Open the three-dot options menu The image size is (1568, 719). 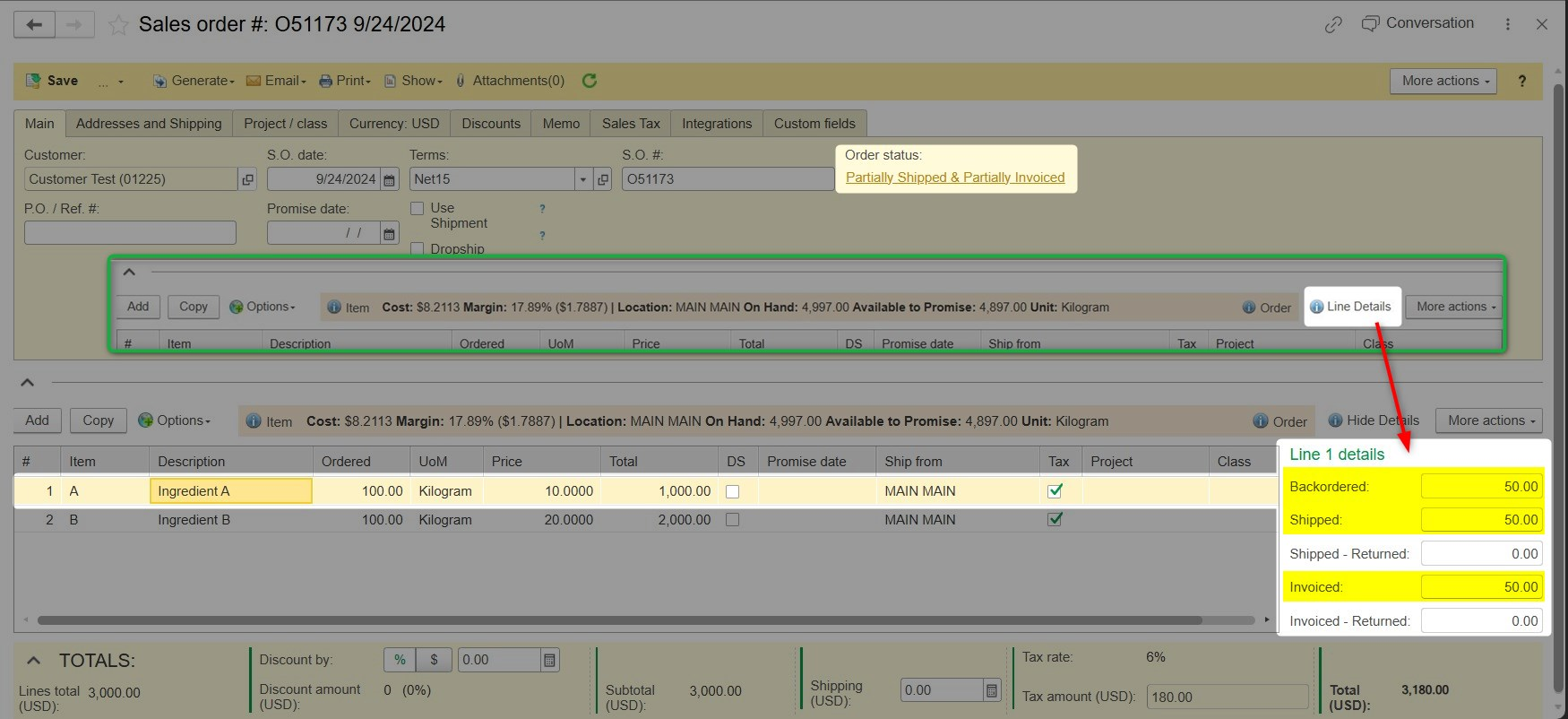[x=1508, y=24]
